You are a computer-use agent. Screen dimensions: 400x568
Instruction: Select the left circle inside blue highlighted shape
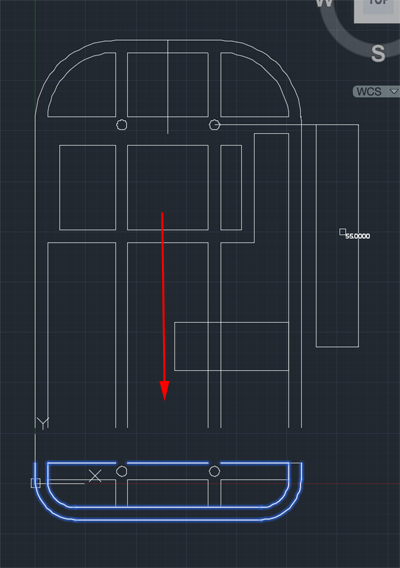pos(122,471)
